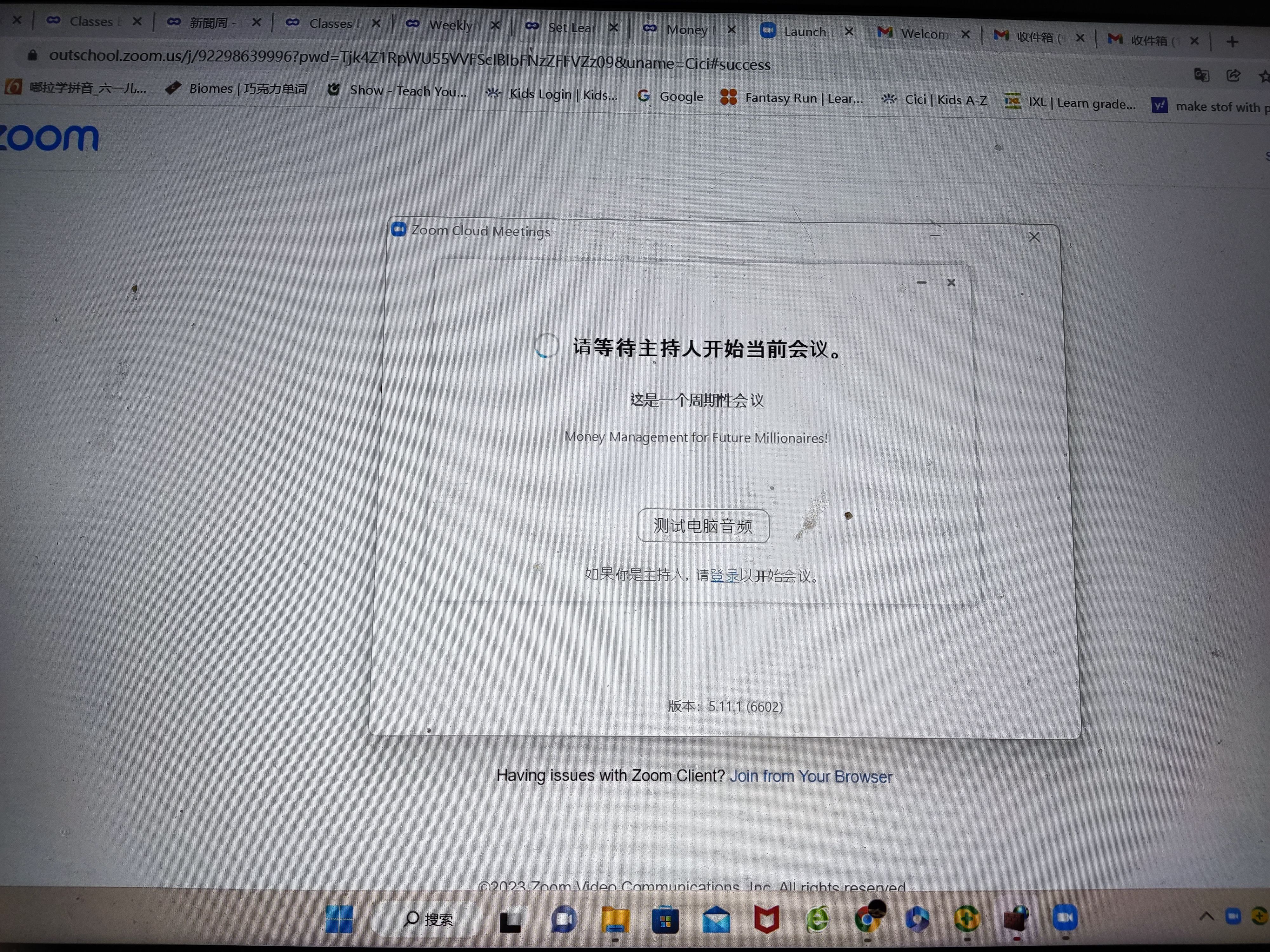Click the Windows Start button
Screen dimensions: 1270x952
[339, 919]
